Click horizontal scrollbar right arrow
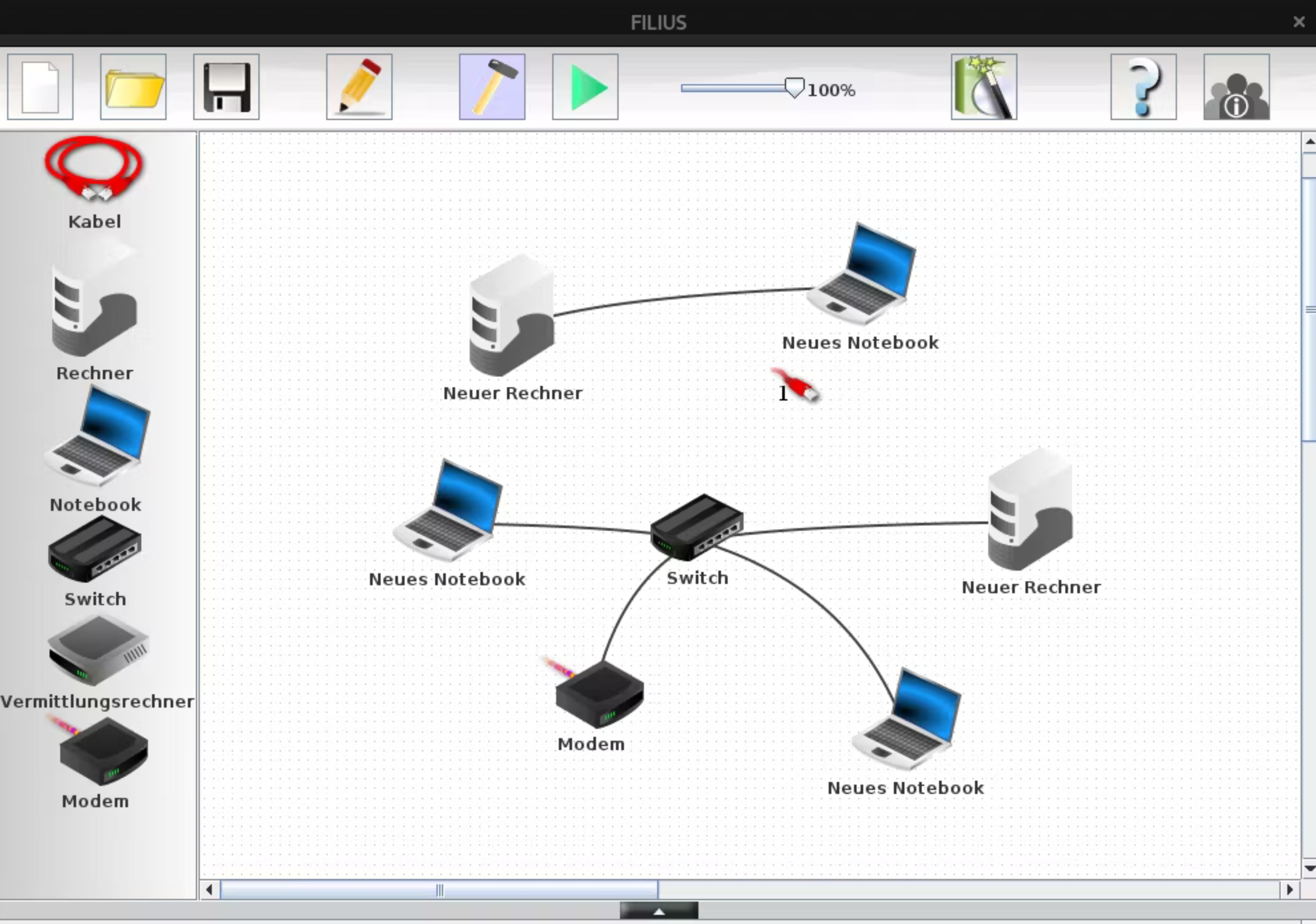 [x=1290, y=890]
